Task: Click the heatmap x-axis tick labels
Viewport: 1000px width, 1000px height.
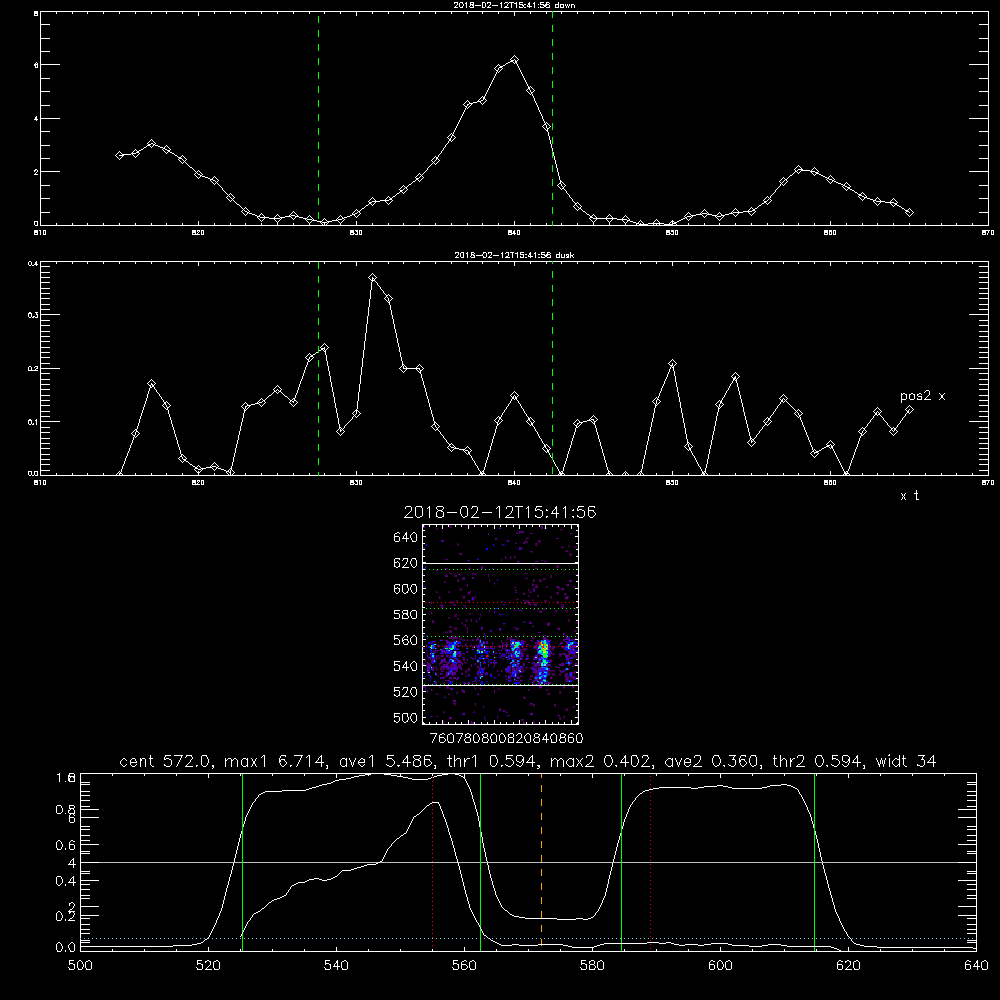Action: coord(507,738)
